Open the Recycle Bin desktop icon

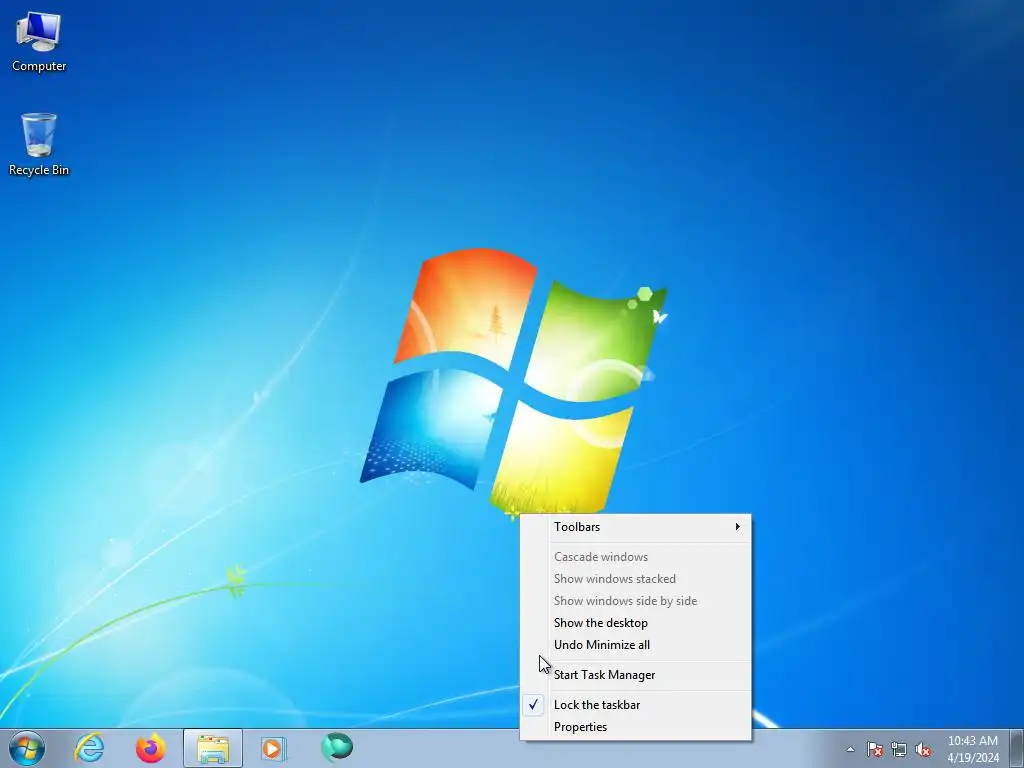(39, 144)
